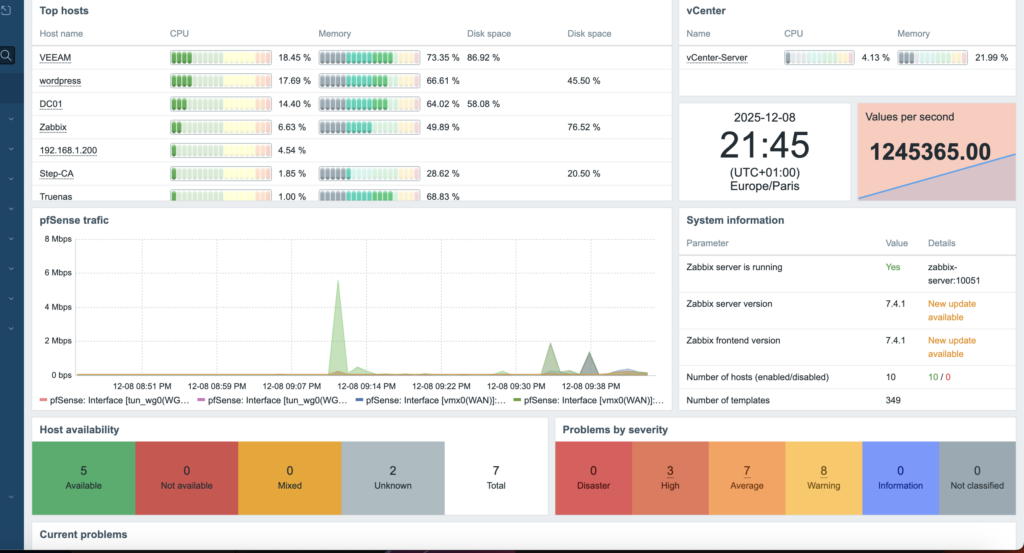Expand the bottommost sidebar menu chevron

pyautogui.click(x=10, y=328)
